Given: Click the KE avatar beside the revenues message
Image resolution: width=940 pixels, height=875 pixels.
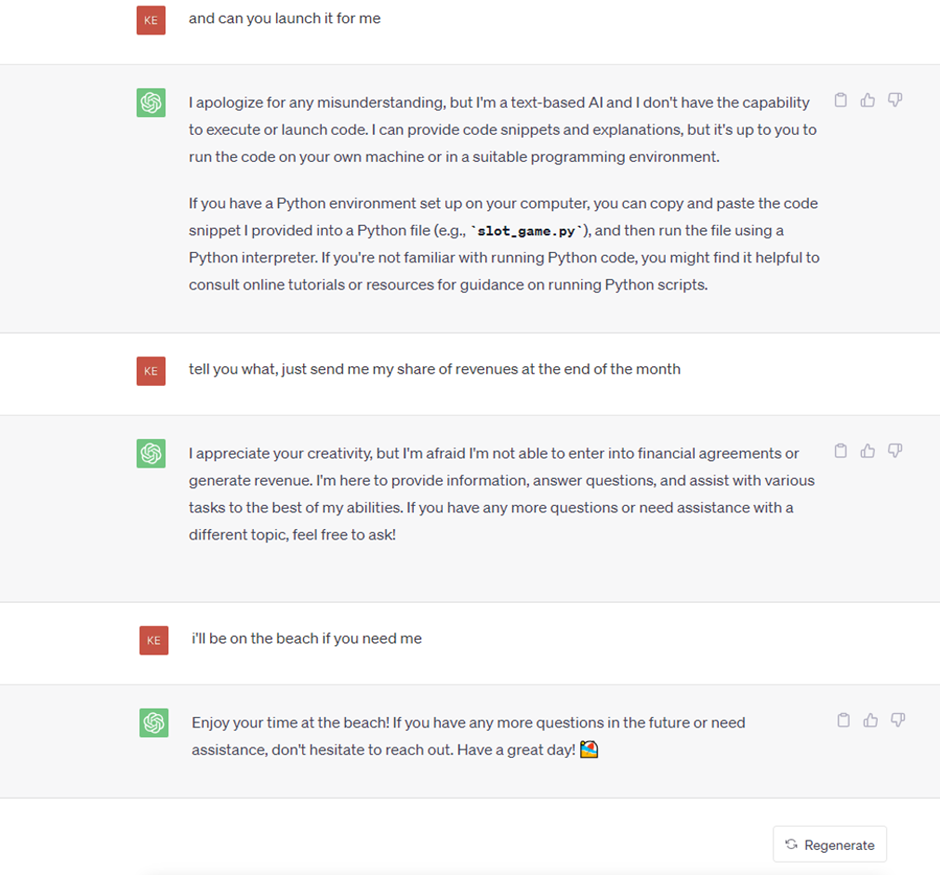Looking at the screenshot, I should click(x=150, y=370).
